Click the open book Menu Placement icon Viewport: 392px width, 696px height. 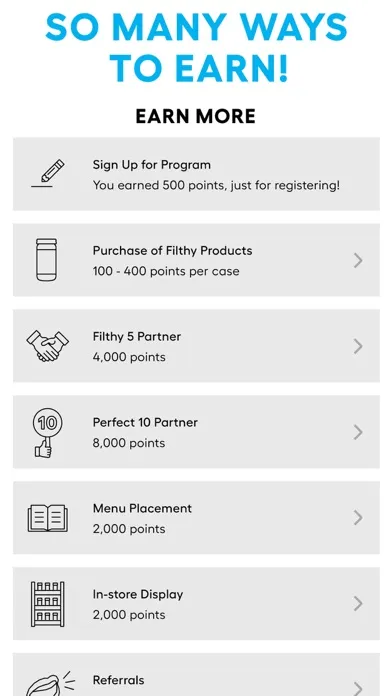pos(48,518)
